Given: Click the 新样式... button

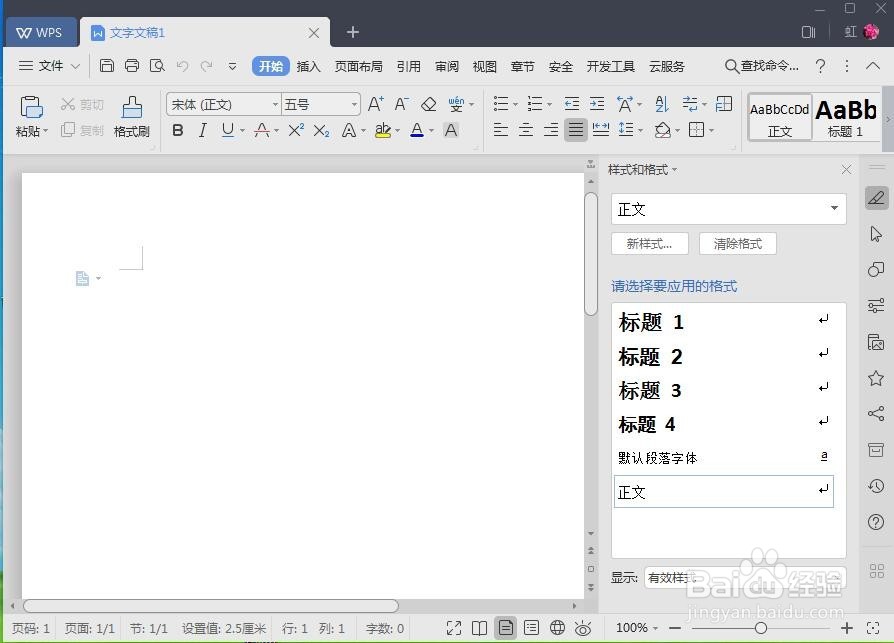Looking at the screenshot, I should click(x=649, y=244).
